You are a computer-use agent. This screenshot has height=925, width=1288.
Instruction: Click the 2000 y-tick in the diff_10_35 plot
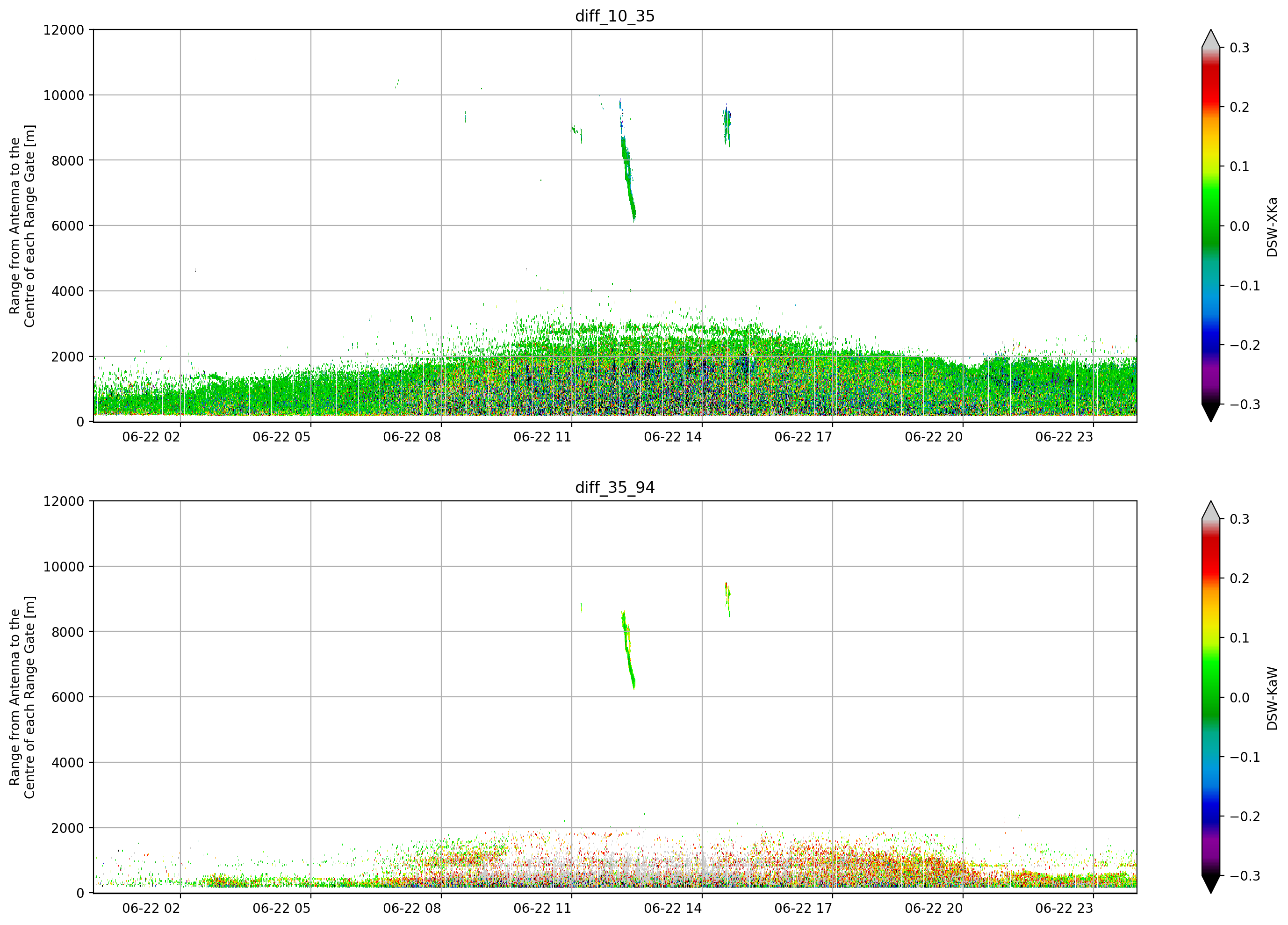coord(68,357)
